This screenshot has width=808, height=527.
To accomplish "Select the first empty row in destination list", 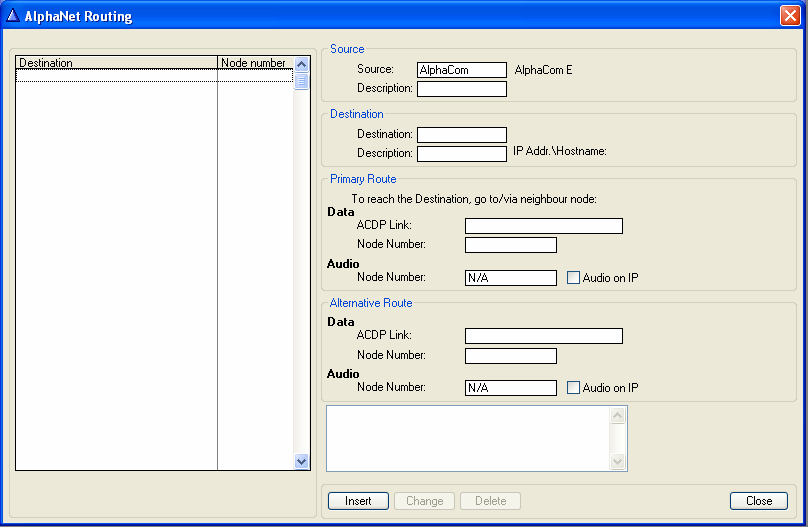I will [x=116, y=76].
